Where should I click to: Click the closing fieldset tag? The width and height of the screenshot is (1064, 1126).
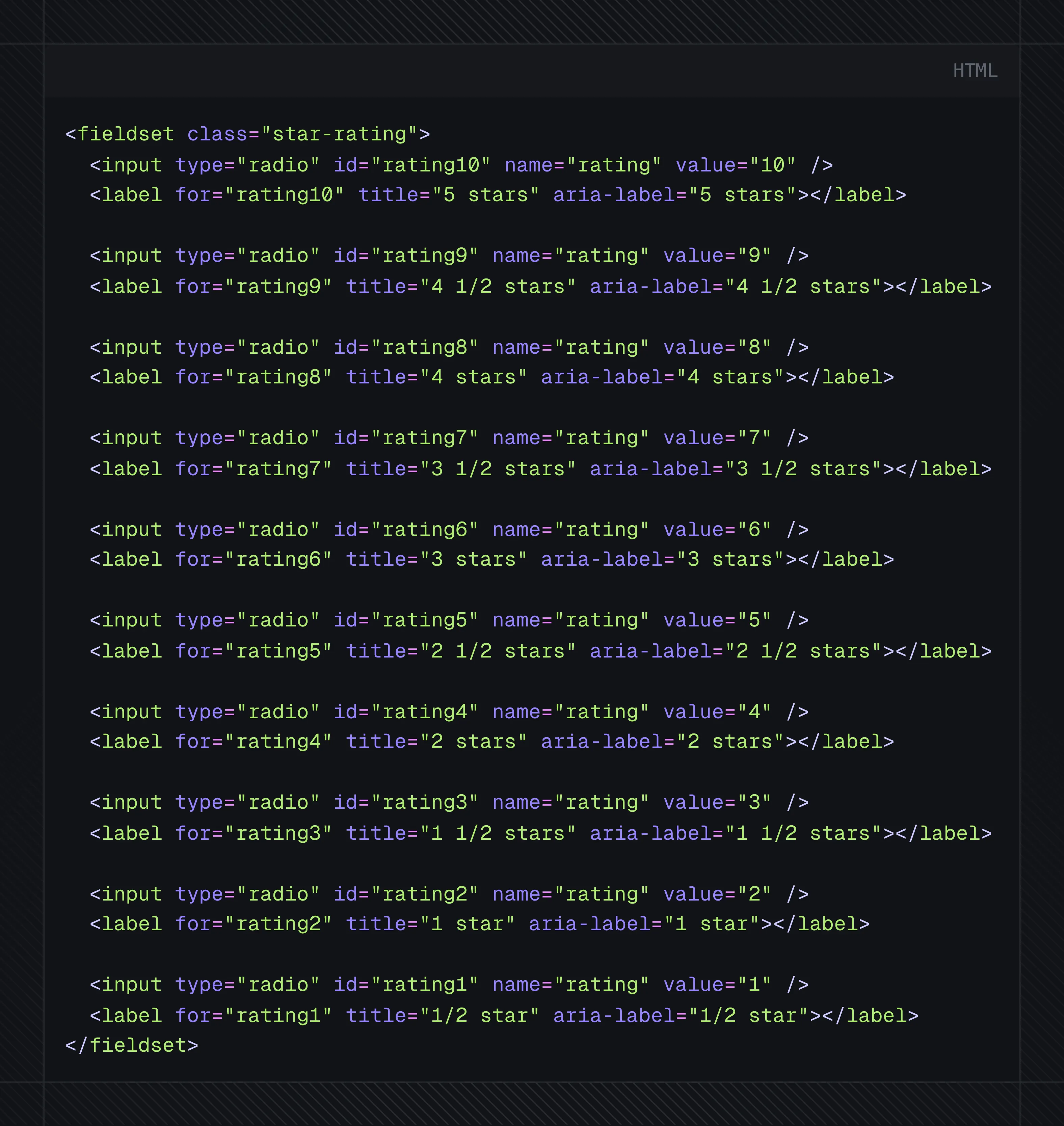[x=132, y=1045]
